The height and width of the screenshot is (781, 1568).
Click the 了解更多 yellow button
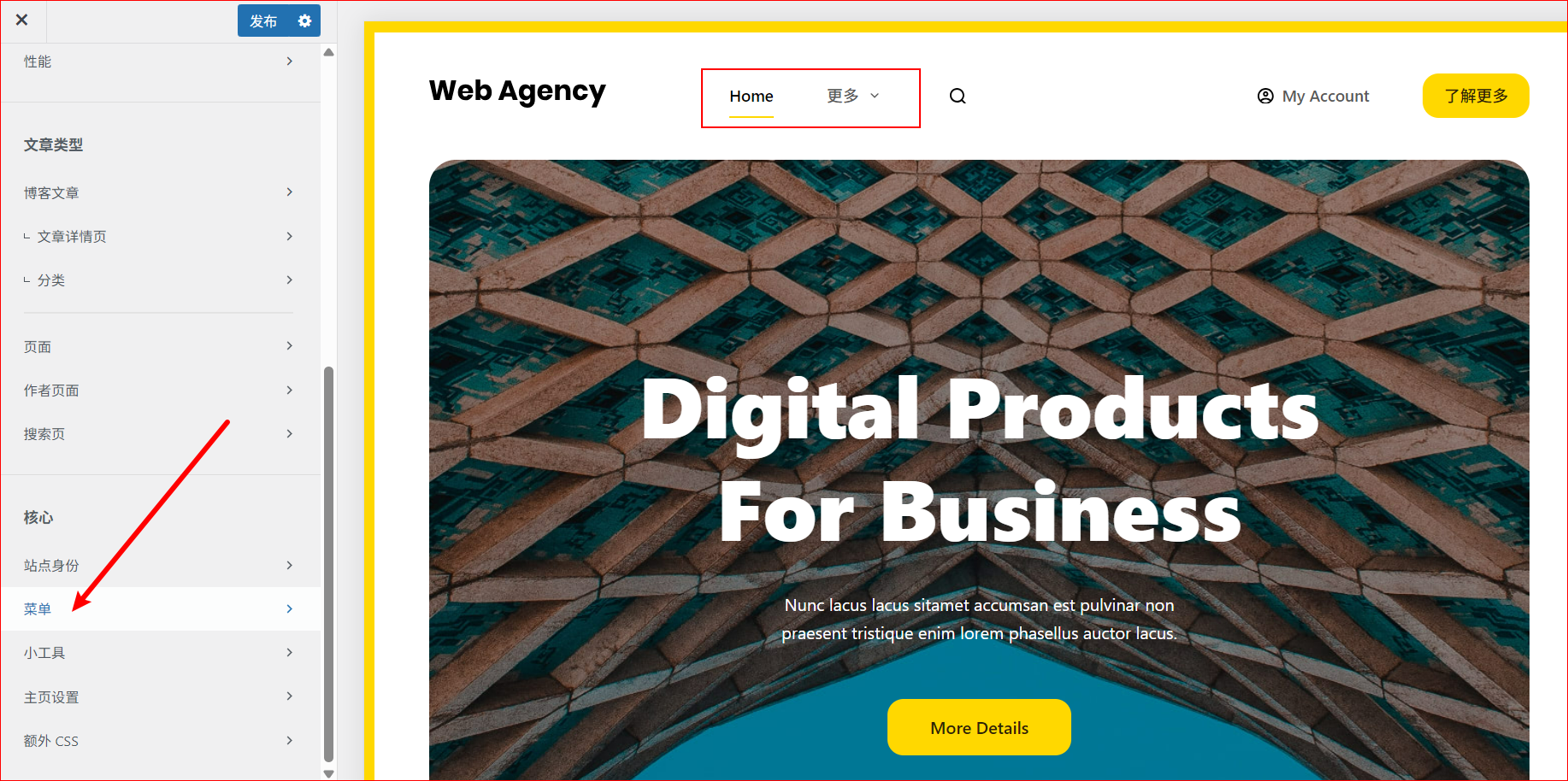pyautogui.click(x=1476, y=96)
